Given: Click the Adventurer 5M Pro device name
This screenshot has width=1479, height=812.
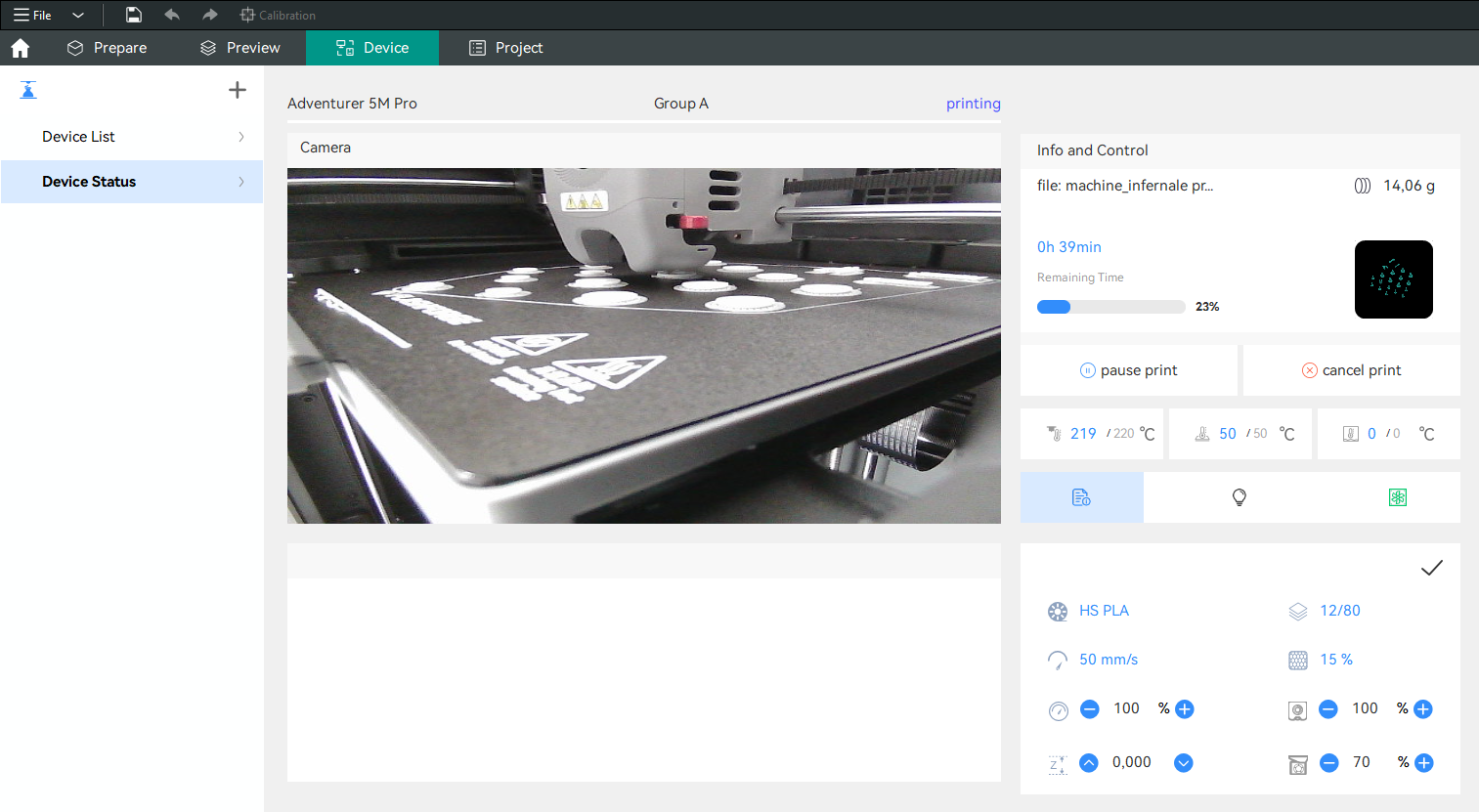Looking at the screenshot, I should [x=352, y=104].
